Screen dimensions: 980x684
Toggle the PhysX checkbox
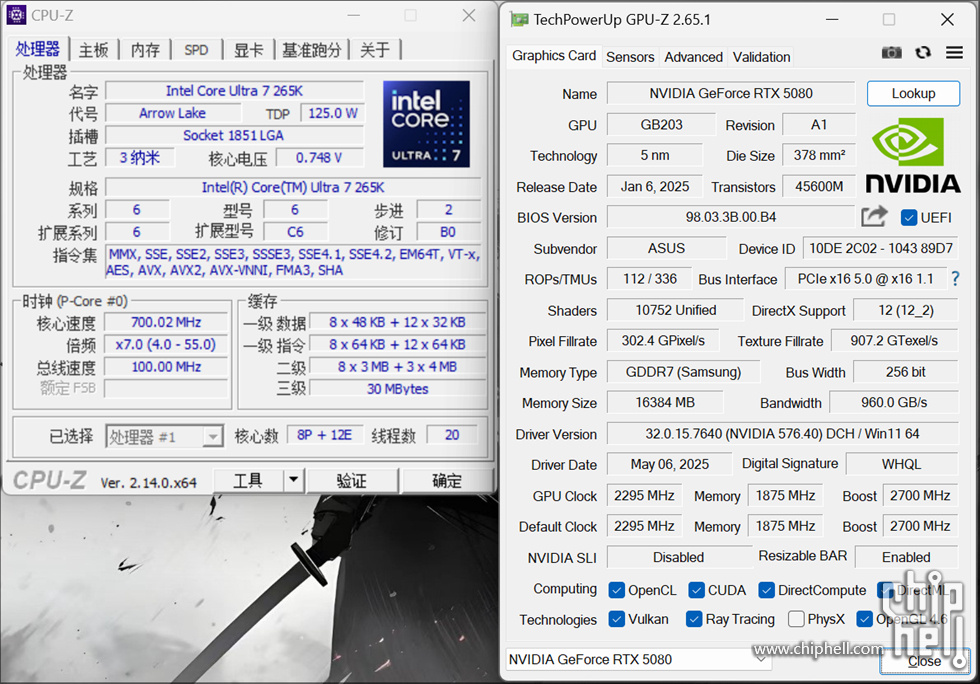click(796, 619)
